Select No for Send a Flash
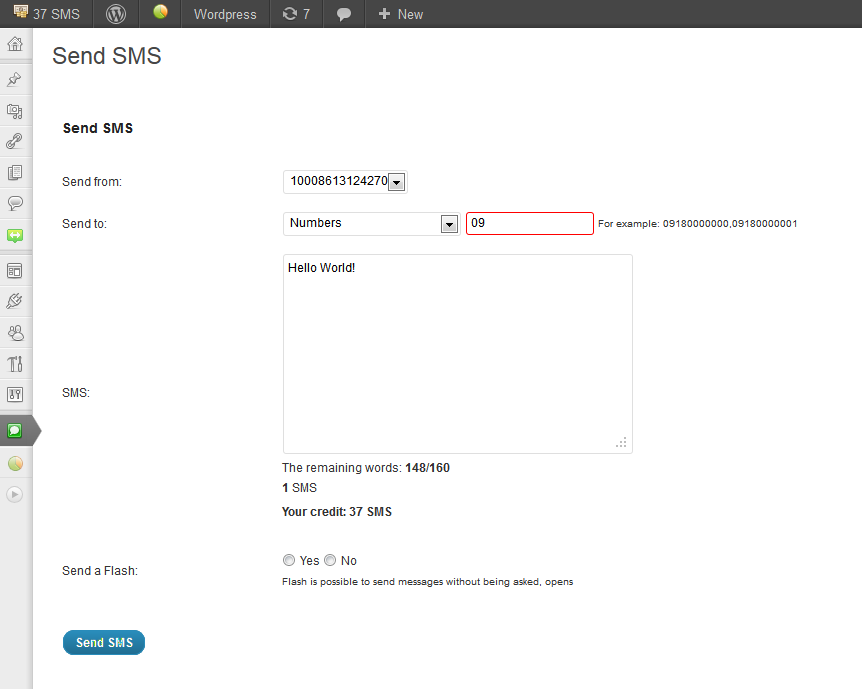The image size is (862, 689). pyautogui.click(x=330, y=560)
